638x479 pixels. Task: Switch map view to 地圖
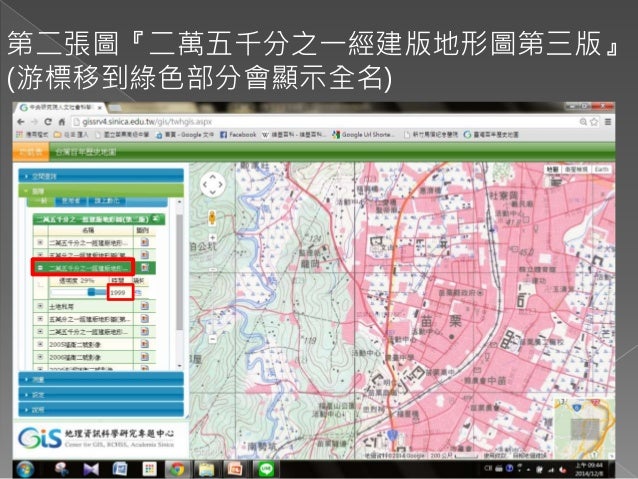(552, 169)
